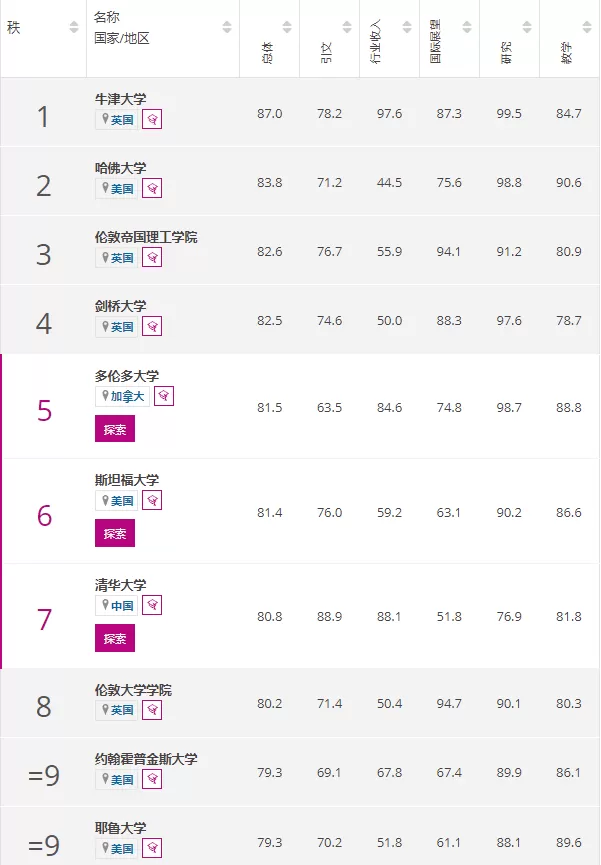This screenshot has height=865, width=601.
Task: Sort by 行业收入 column arrows
Action: (407, 26)
